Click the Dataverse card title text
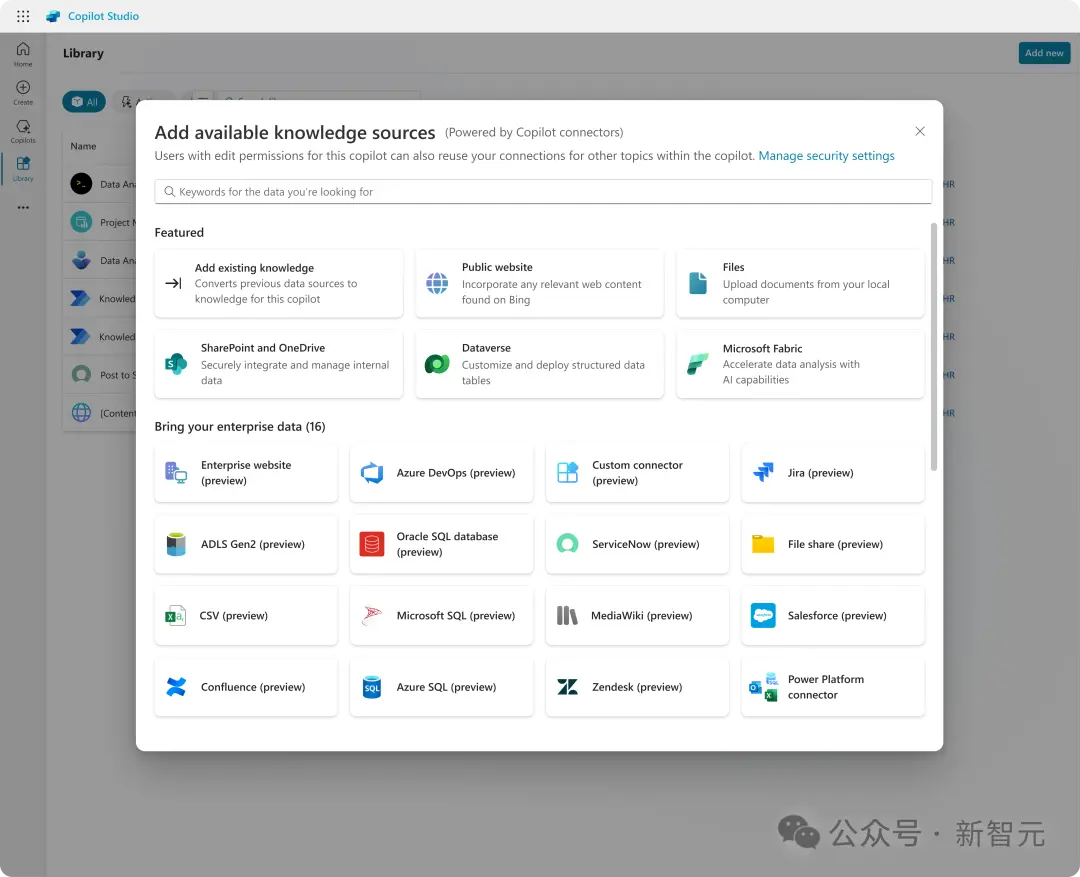Screen dimensions: 1080x877 point(486,348)
